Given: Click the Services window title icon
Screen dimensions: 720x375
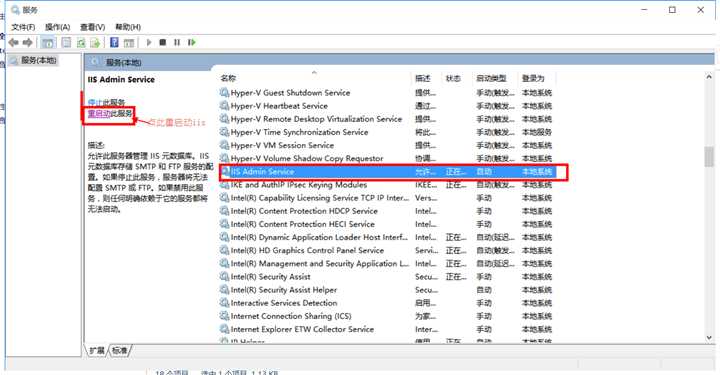Looking at the screenshot, I should [x=15, y=10].
